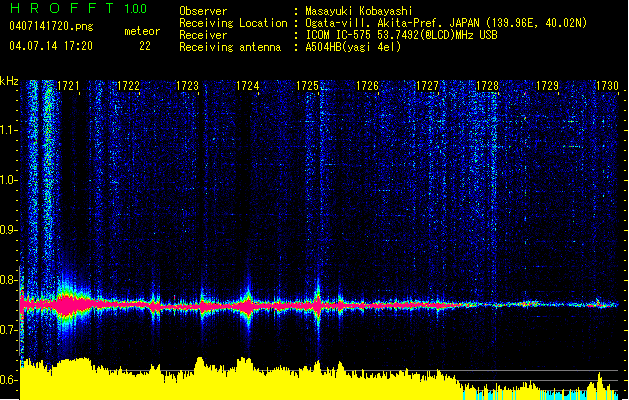Click the HROFFT title text

(61, 8)
